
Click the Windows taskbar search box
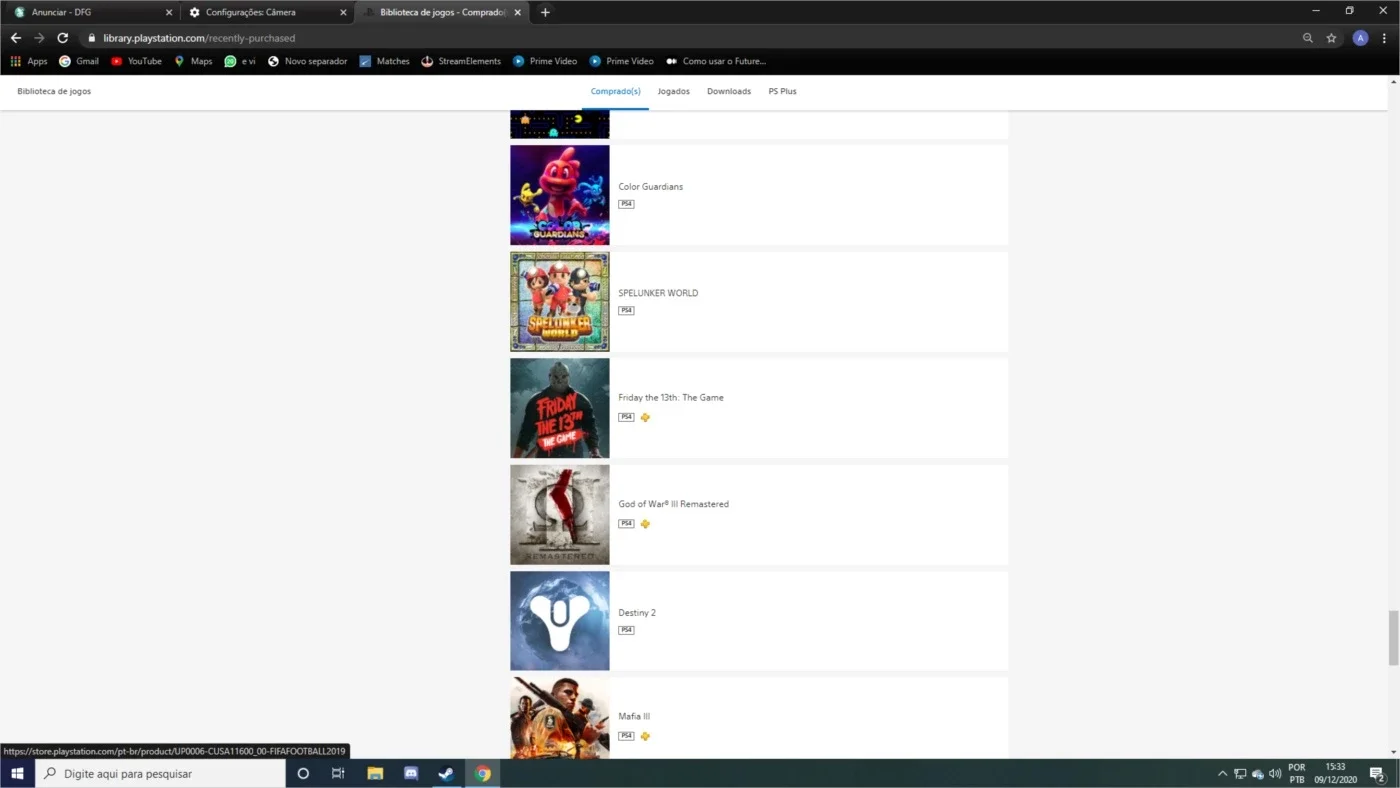pyautogui.click(x=161, y=773)
